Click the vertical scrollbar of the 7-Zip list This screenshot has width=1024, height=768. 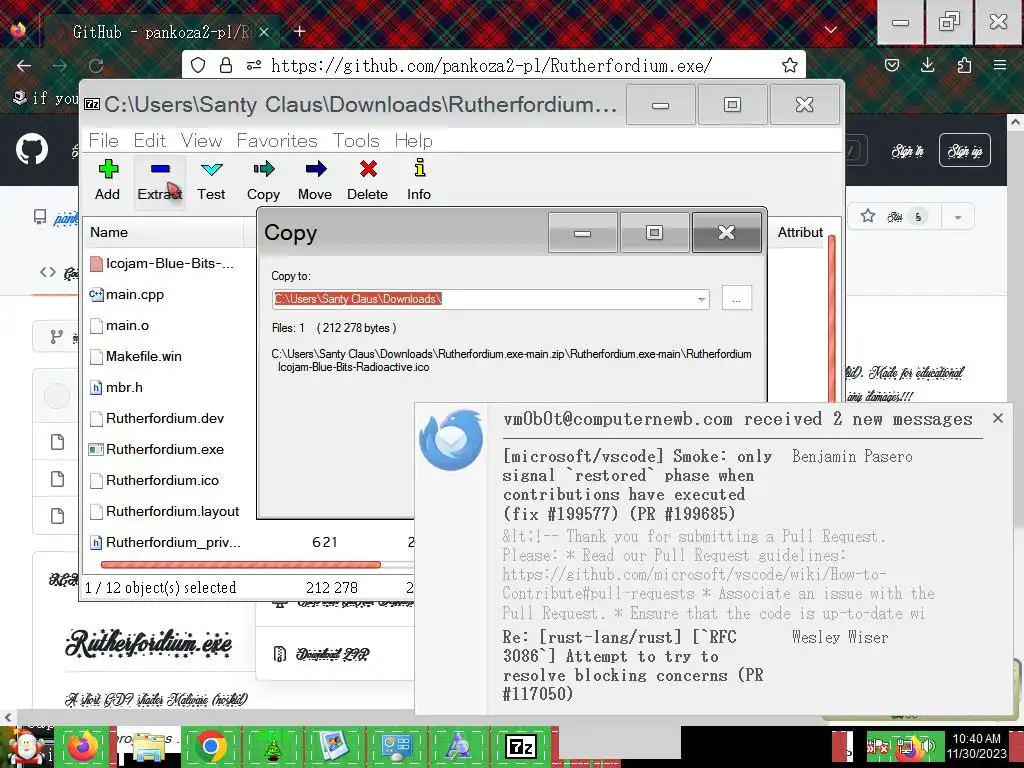tap(832, 320)
